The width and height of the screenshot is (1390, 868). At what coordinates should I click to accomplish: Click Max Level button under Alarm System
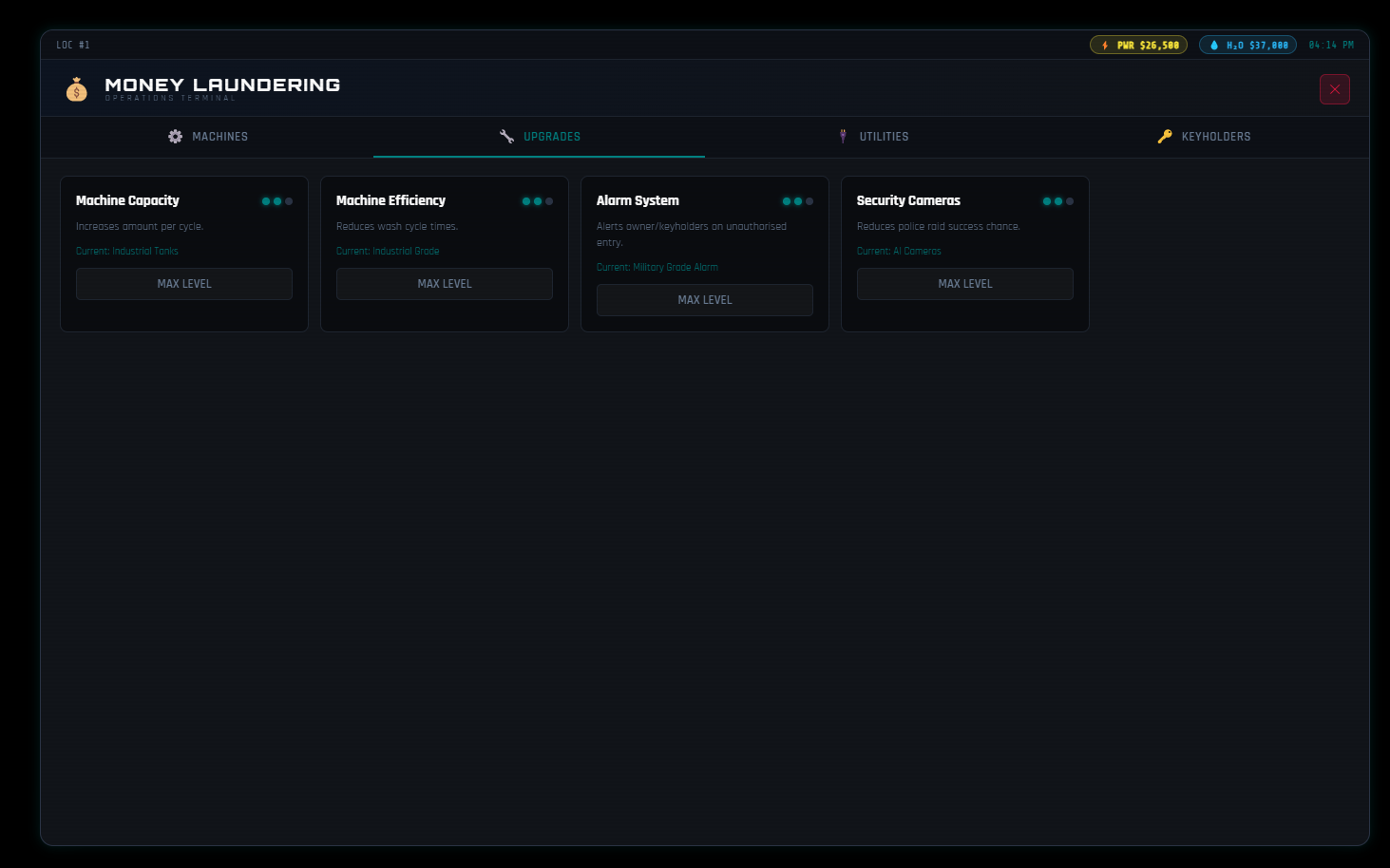click(x=705, y=300)
